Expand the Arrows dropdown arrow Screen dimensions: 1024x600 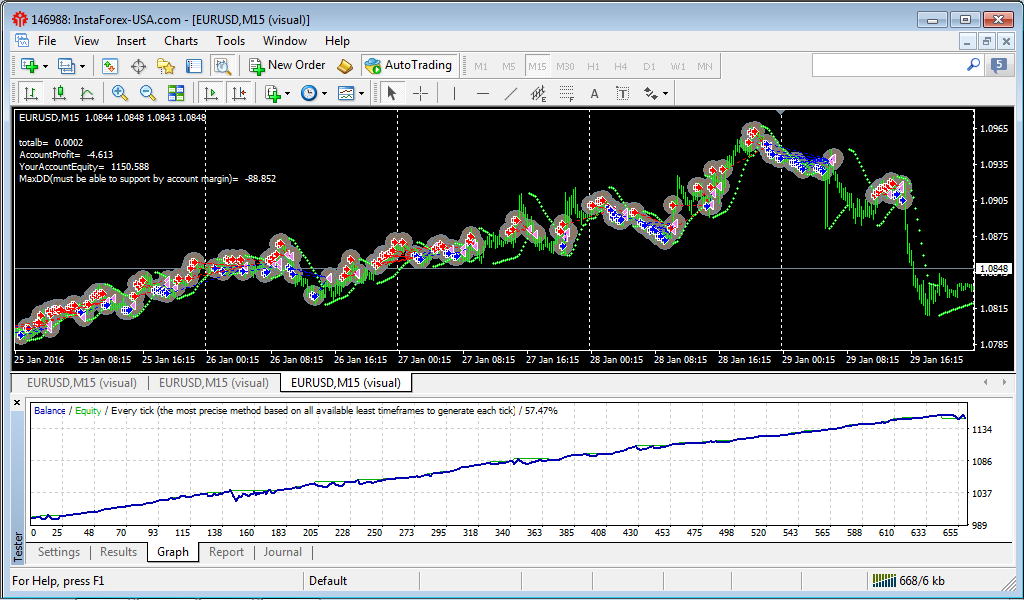pyautogui.click(x=665, y=94)
